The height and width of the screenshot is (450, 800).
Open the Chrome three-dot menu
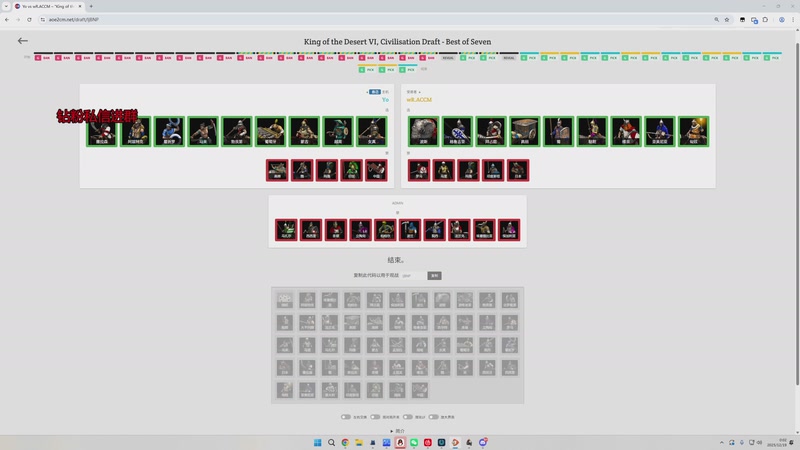pos(793,19)
